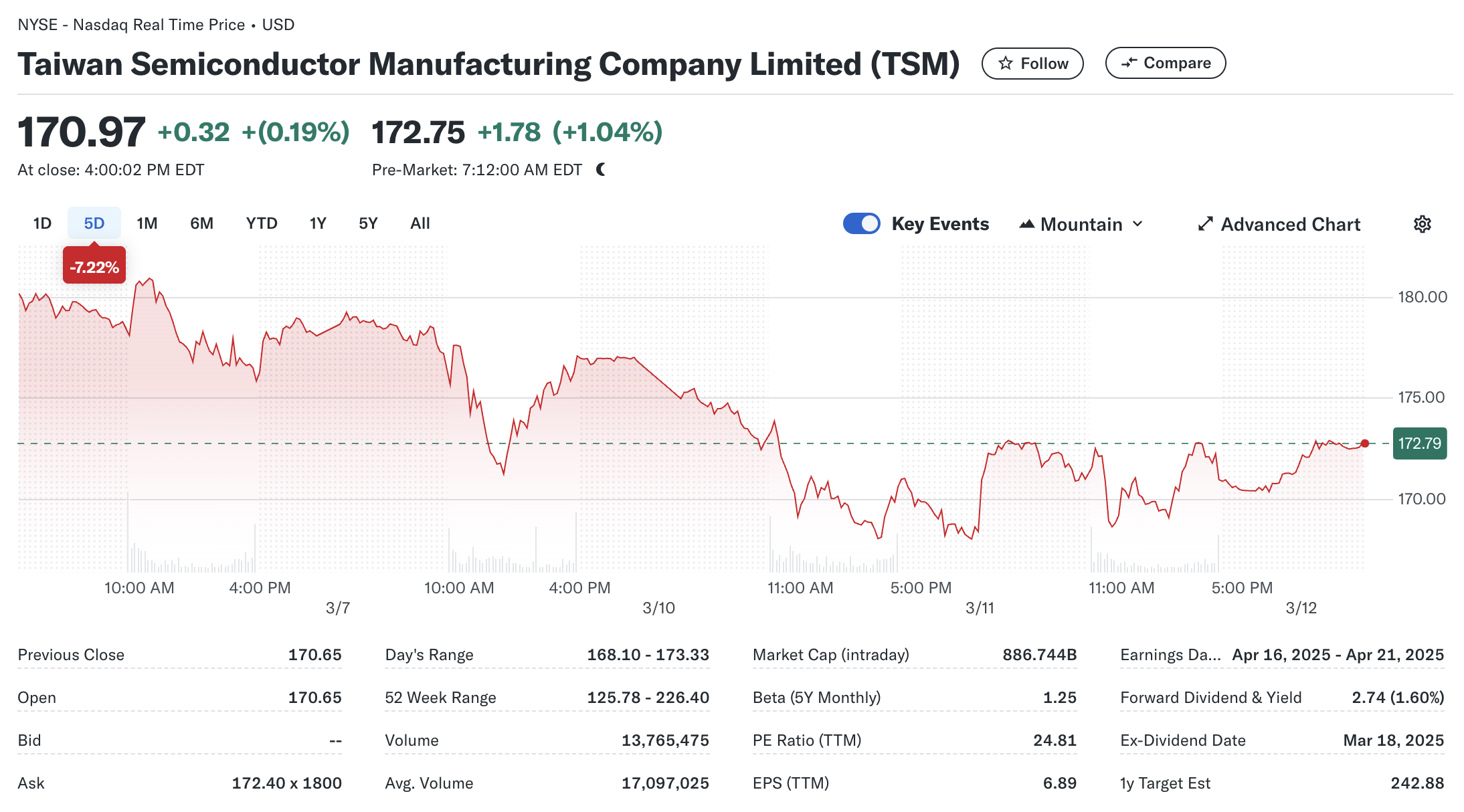Open the Advanced Chart link
Image resolution: width=1464 pixels, height=812 pixels.
(1290, 224)
